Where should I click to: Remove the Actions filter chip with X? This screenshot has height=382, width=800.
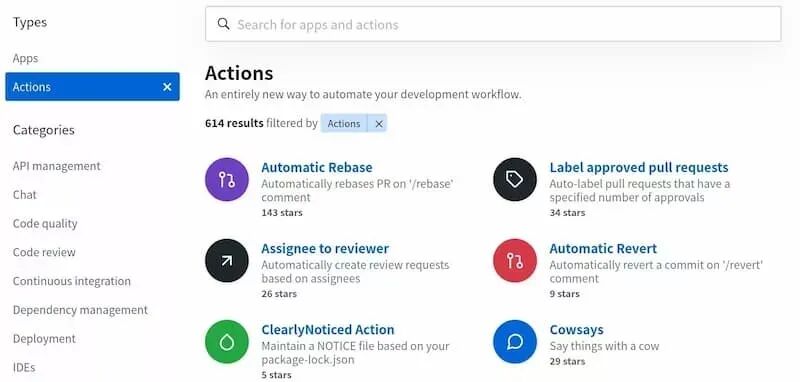(379, 123)
